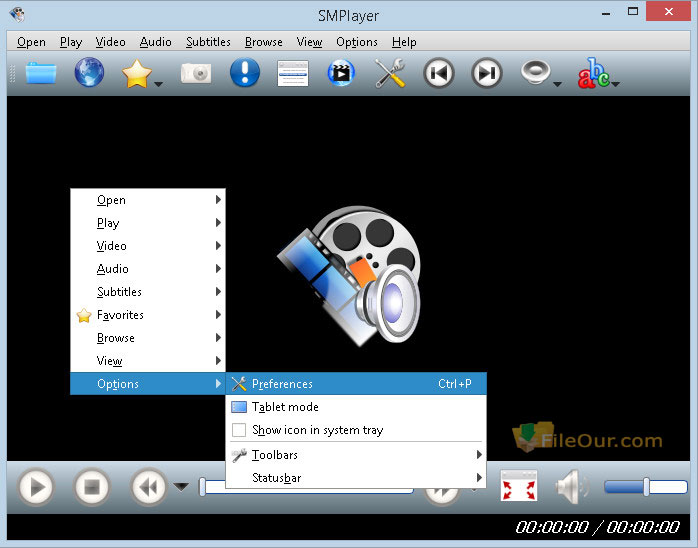The height and width of the screenshot is (548, 698).
Task: Open the Open menu in menu bar
Action: pos(31,42)
